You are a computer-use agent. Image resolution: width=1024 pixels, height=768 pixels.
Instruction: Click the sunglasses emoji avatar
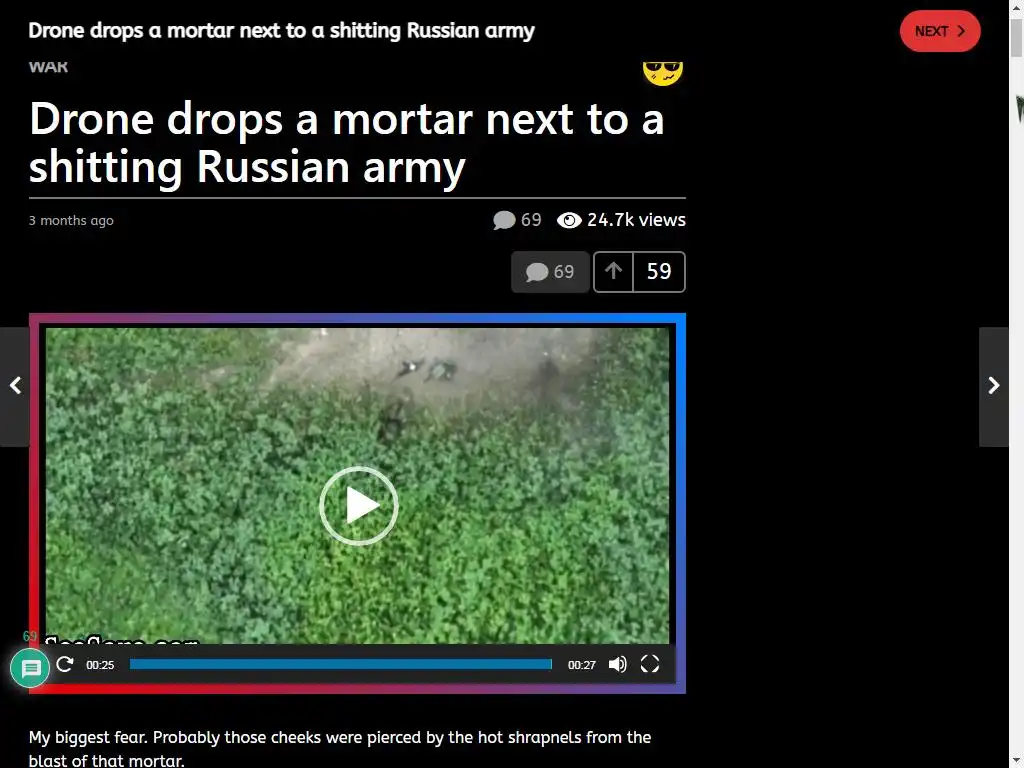pyautogui.click(x=663, y=73)
